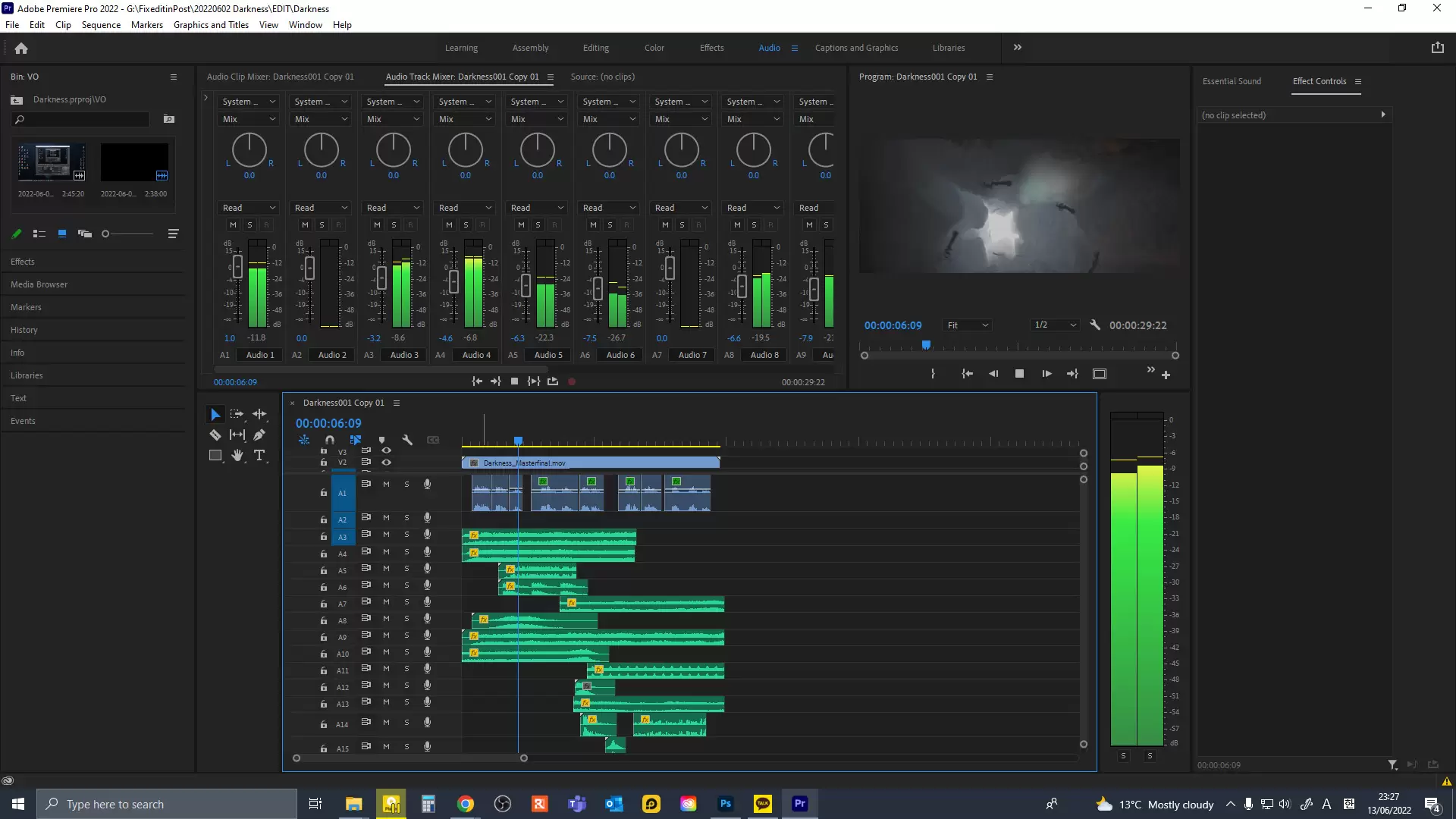
Task: Select the Type tool
Action: 259,455
